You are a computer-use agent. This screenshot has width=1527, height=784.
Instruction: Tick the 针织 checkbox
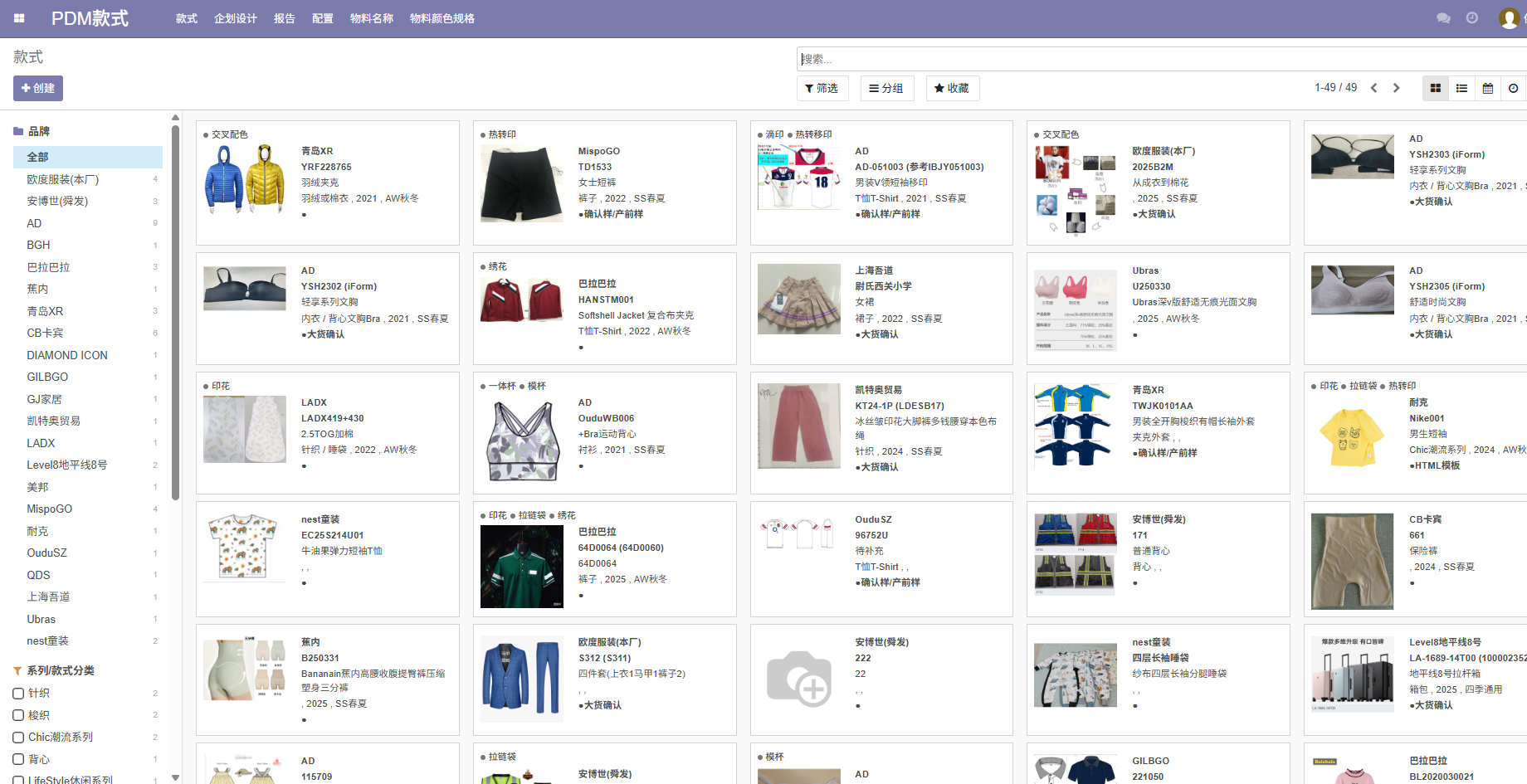click(18, 694)
